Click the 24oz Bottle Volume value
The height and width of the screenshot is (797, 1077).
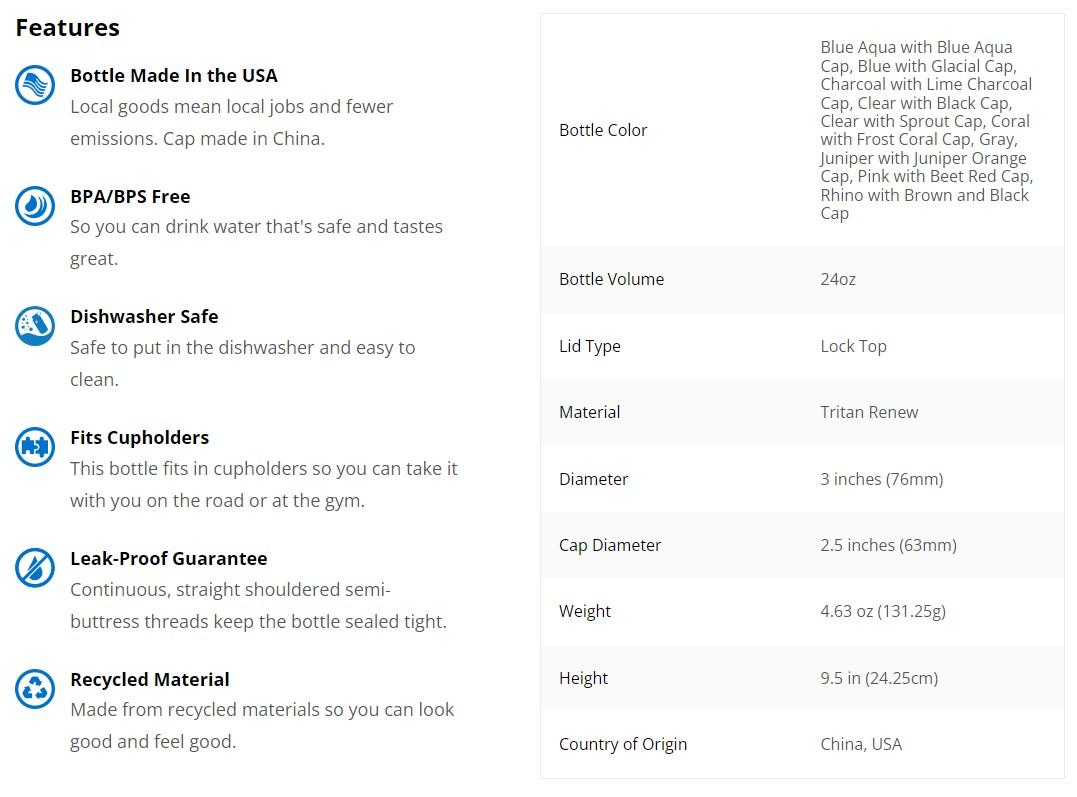(x=838, y=280)
